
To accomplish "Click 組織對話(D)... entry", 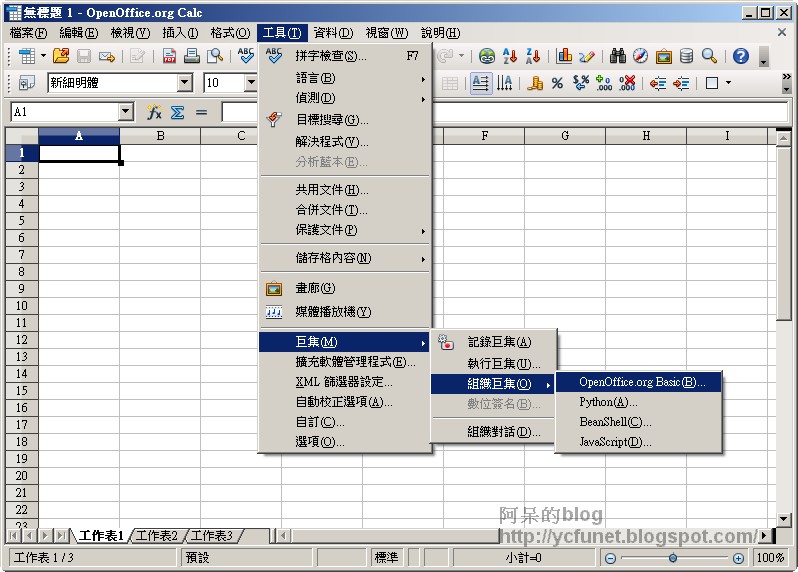I will pyautogui.click(x=494, y=432).
